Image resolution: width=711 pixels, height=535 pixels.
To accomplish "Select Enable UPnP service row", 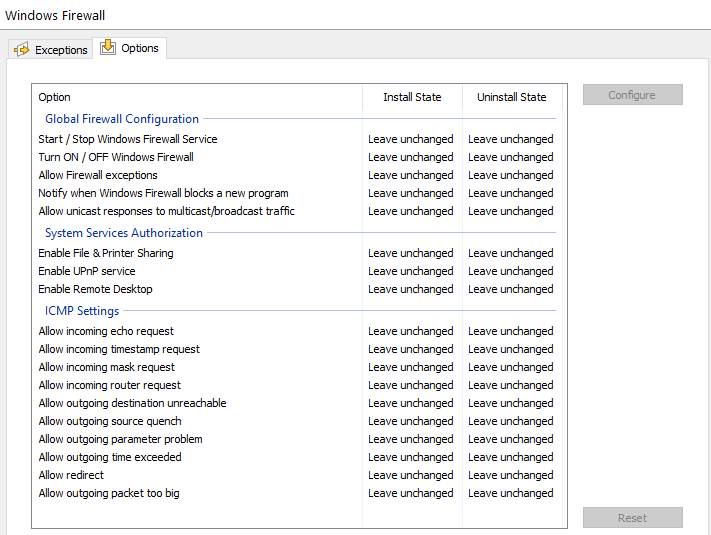I will coord(297,271).
